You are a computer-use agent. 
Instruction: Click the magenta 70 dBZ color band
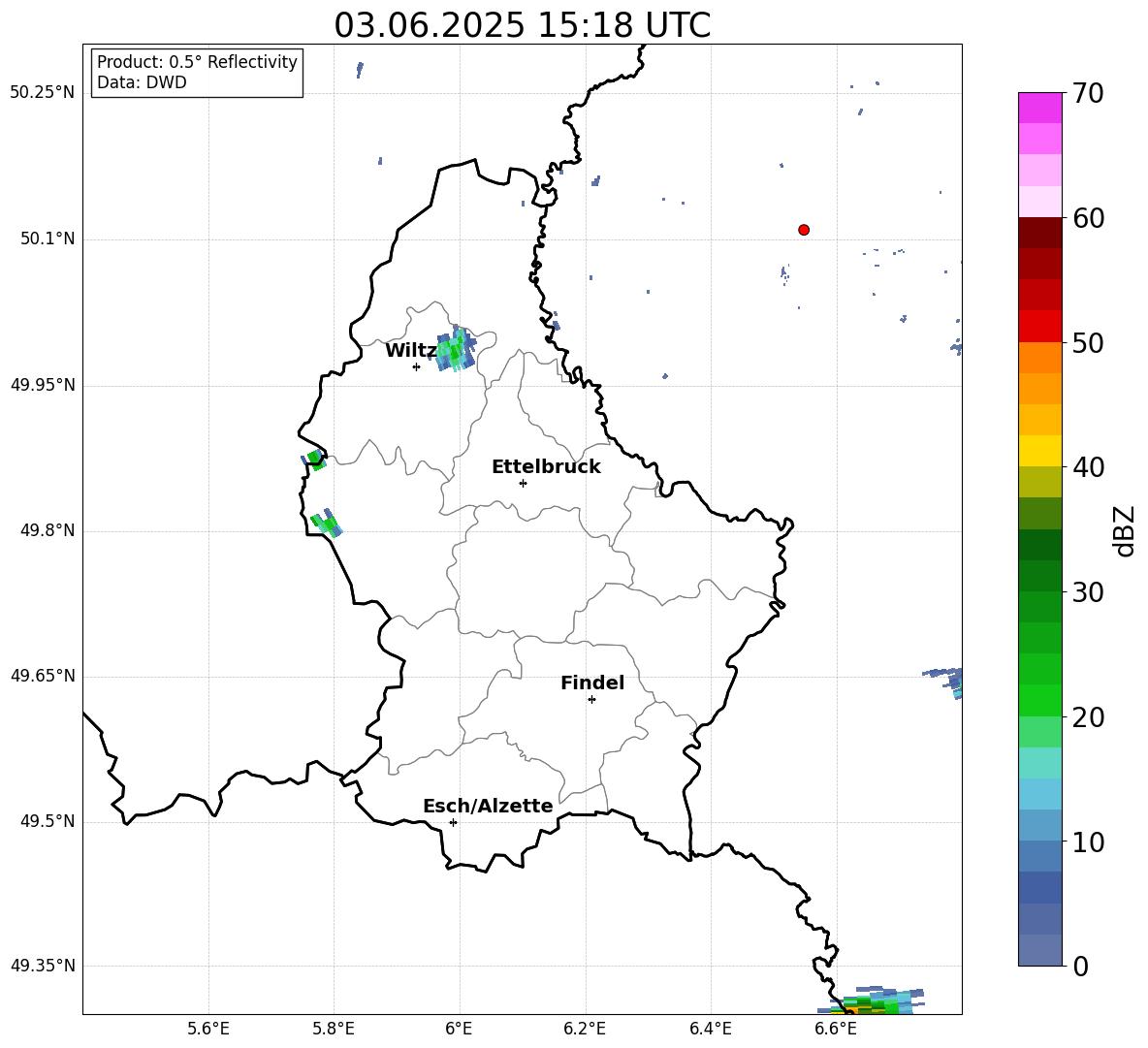pyautogui.click(x=1039, y=108)
